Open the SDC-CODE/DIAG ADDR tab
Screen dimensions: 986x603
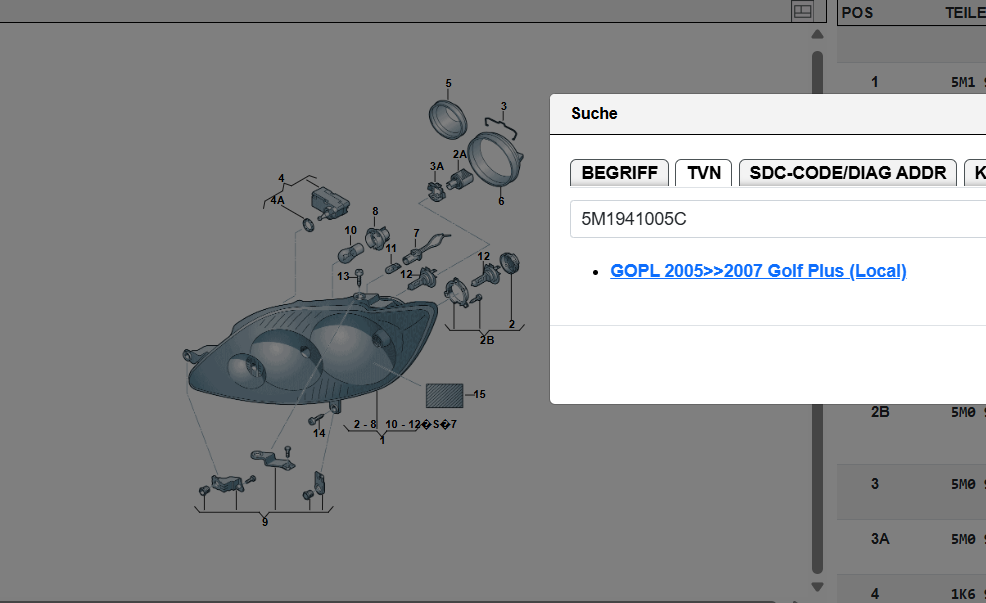click(848, 173)
